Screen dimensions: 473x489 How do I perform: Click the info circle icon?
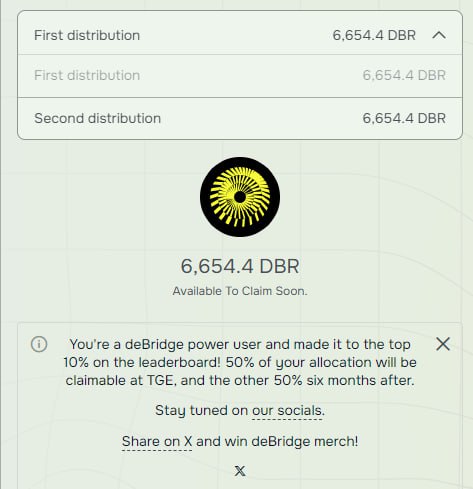tap(39, 344)
